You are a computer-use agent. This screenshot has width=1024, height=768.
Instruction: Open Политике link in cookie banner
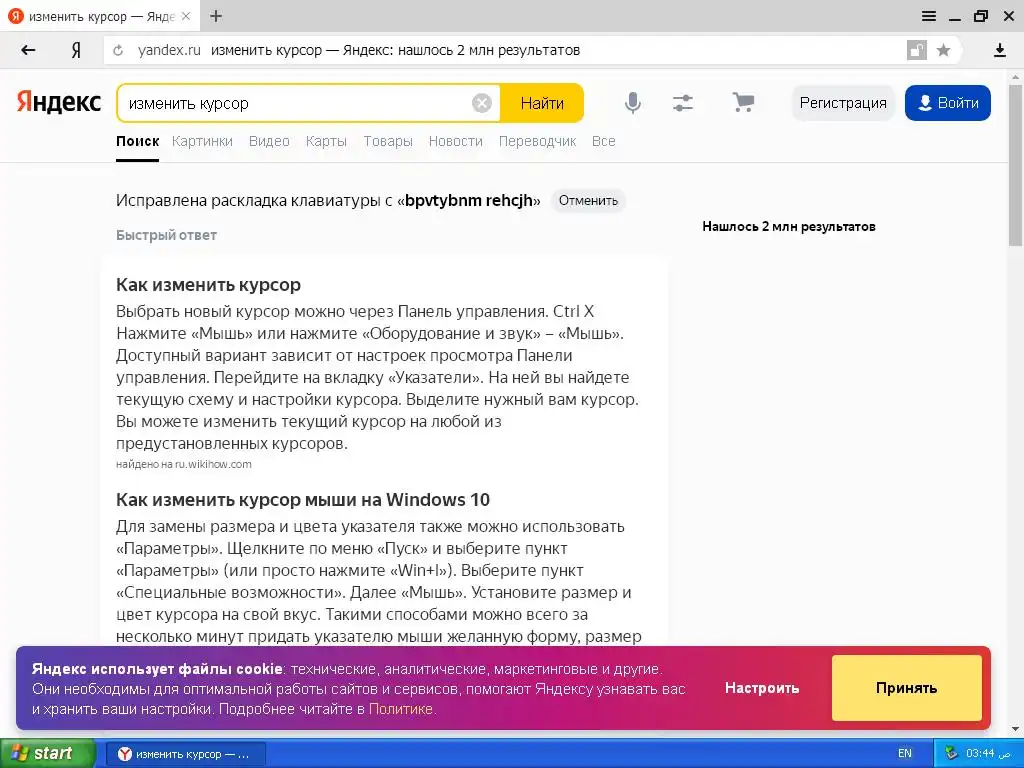click(x=401, y=709)
